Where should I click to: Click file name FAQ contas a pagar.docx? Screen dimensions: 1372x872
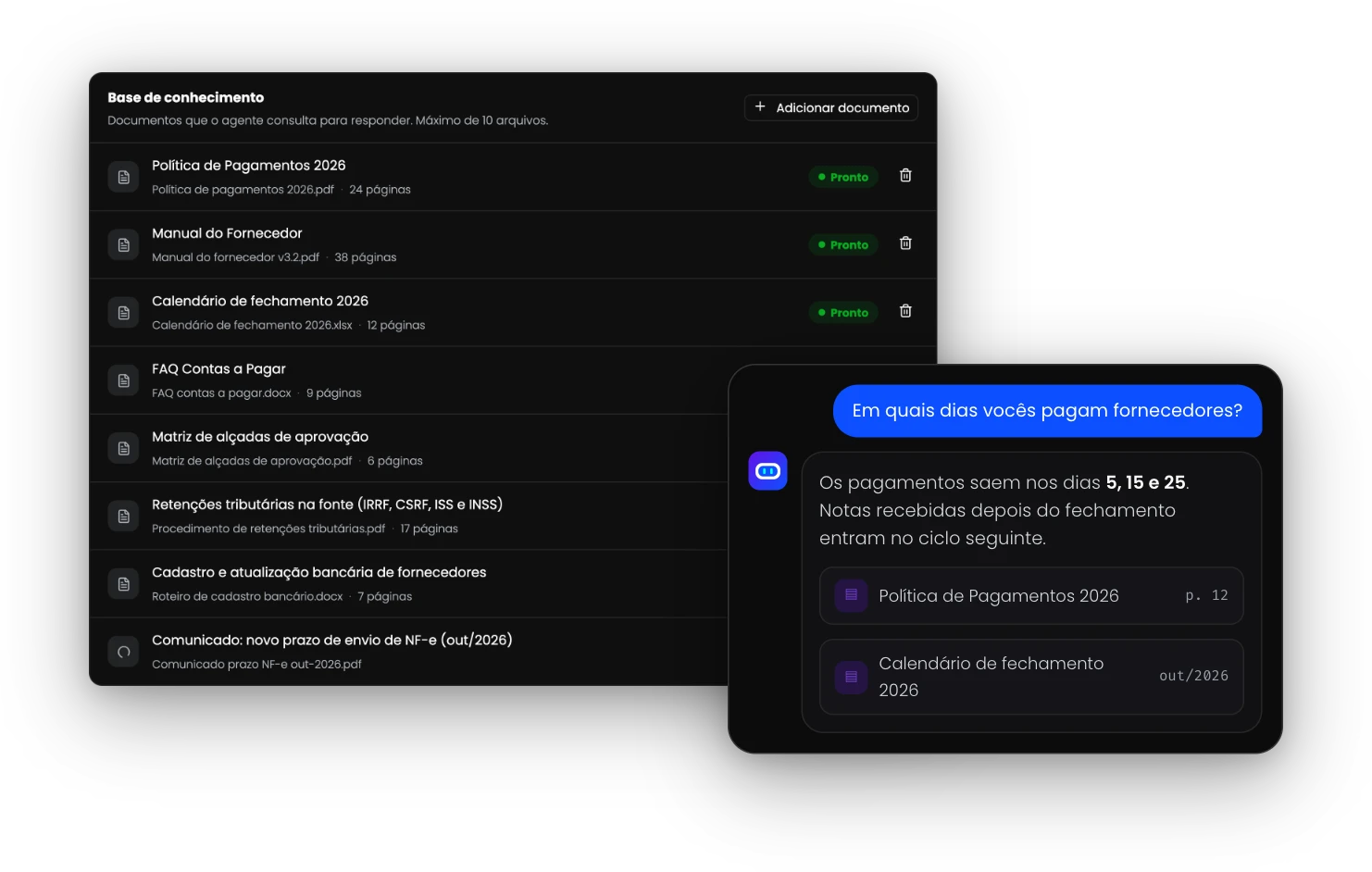[221, 393]
